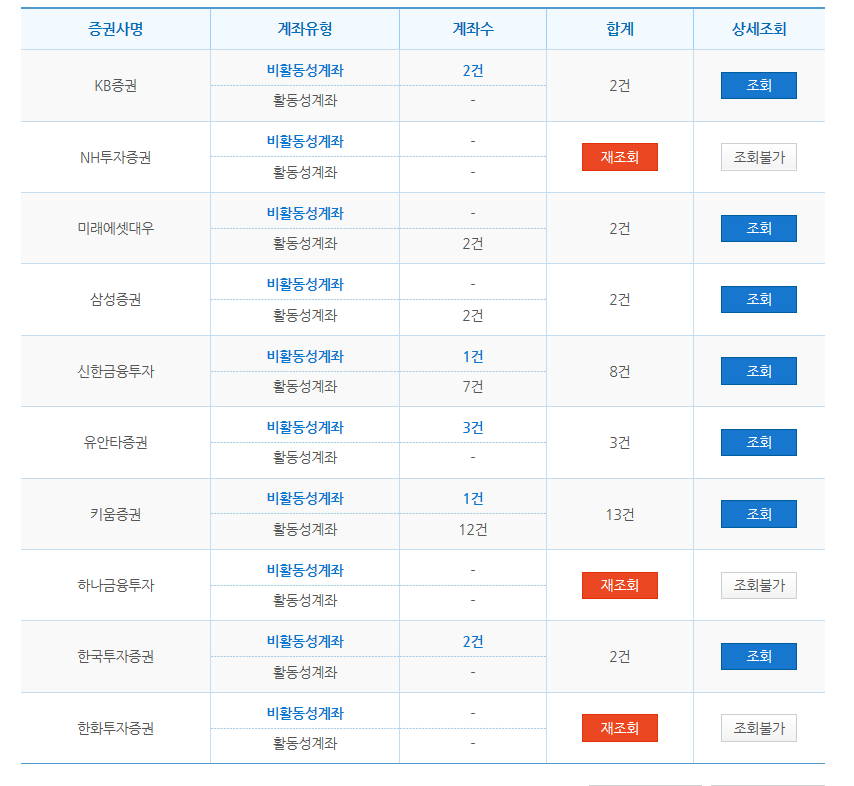Click 조회 for 한국투자증권
The height and width of the screenshot is (786, 854).
pyautogui.click(x=758, y=657)
